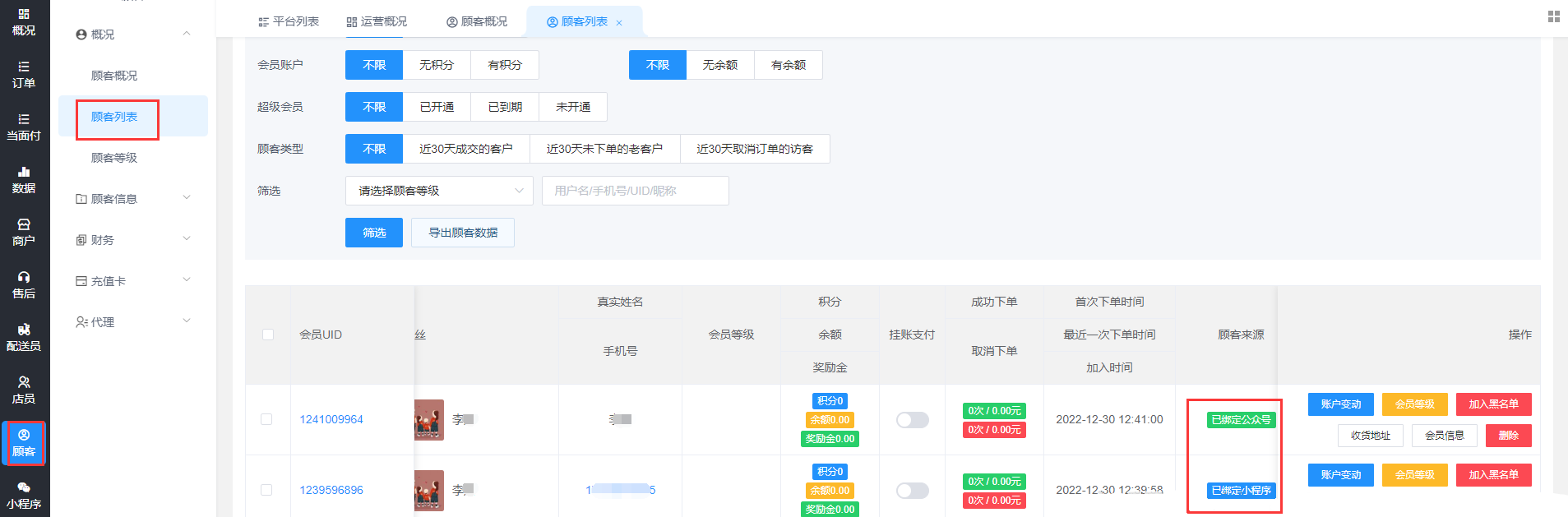The height and width of the screenshot is (517, 1568).
Task: Switch to the 运营概况 tab
Action: click(377, 21)
